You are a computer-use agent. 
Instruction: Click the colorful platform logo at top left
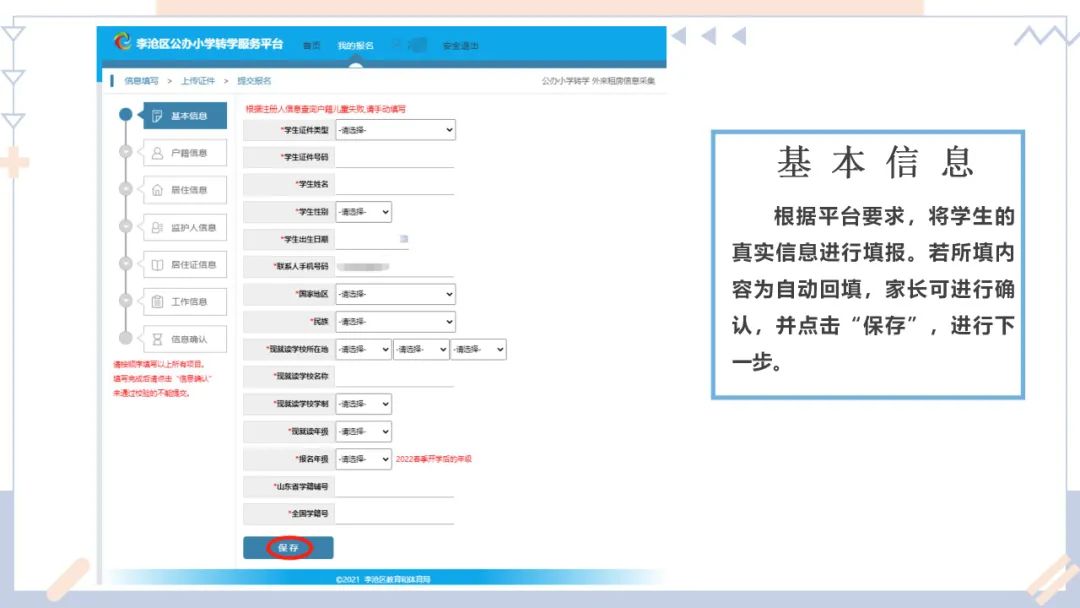point(122,43)
